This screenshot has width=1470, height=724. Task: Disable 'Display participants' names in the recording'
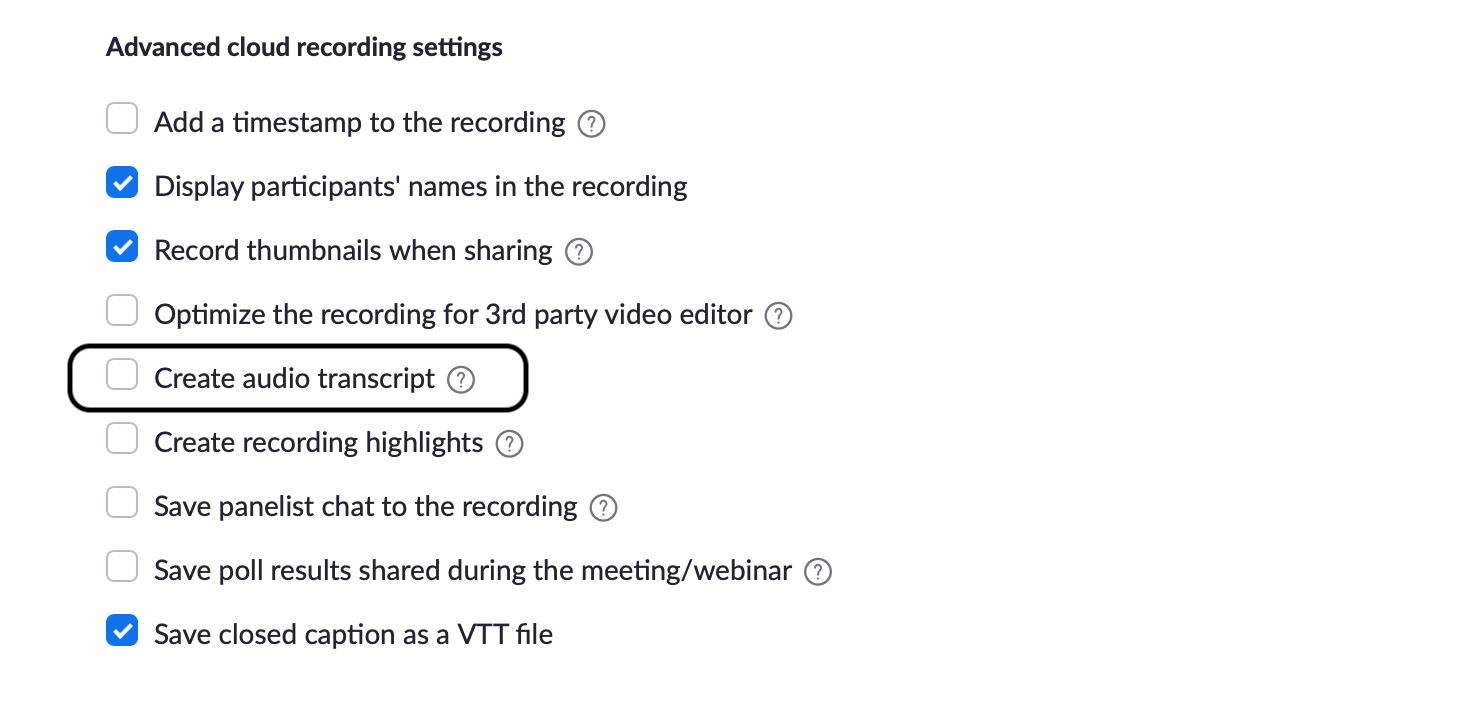(121, 182)
